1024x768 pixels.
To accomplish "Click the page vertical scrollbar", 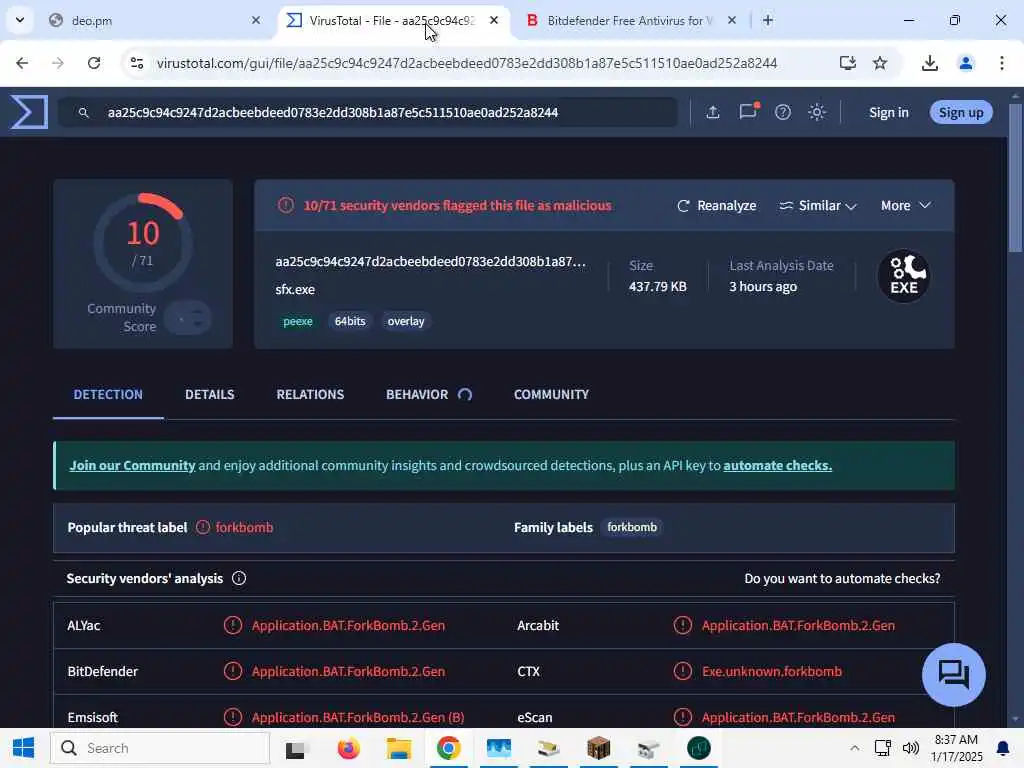I will point(1015,178).
